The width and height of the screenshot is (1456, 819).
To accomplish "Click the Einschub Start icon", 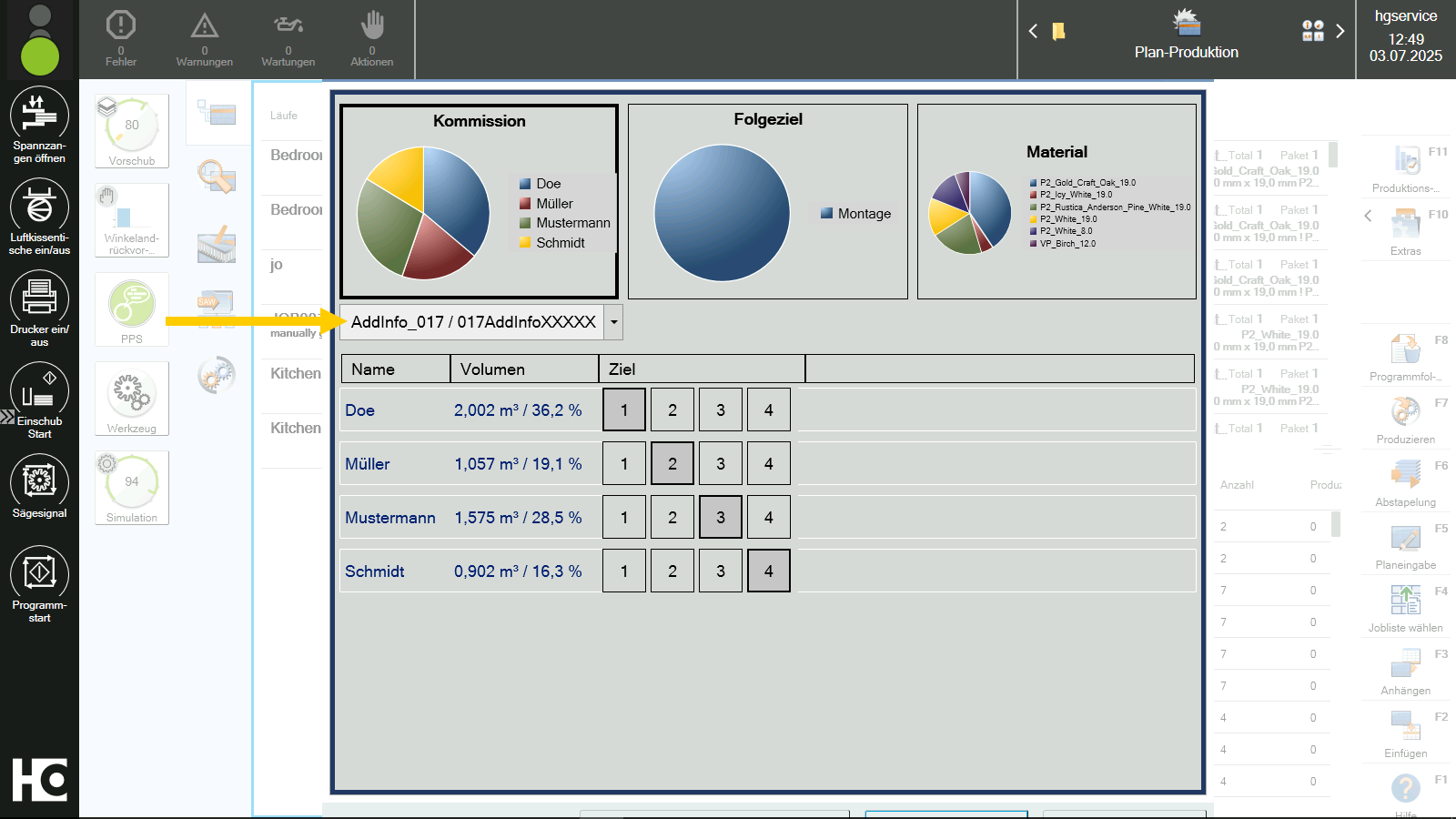I will tap(39, 390).
